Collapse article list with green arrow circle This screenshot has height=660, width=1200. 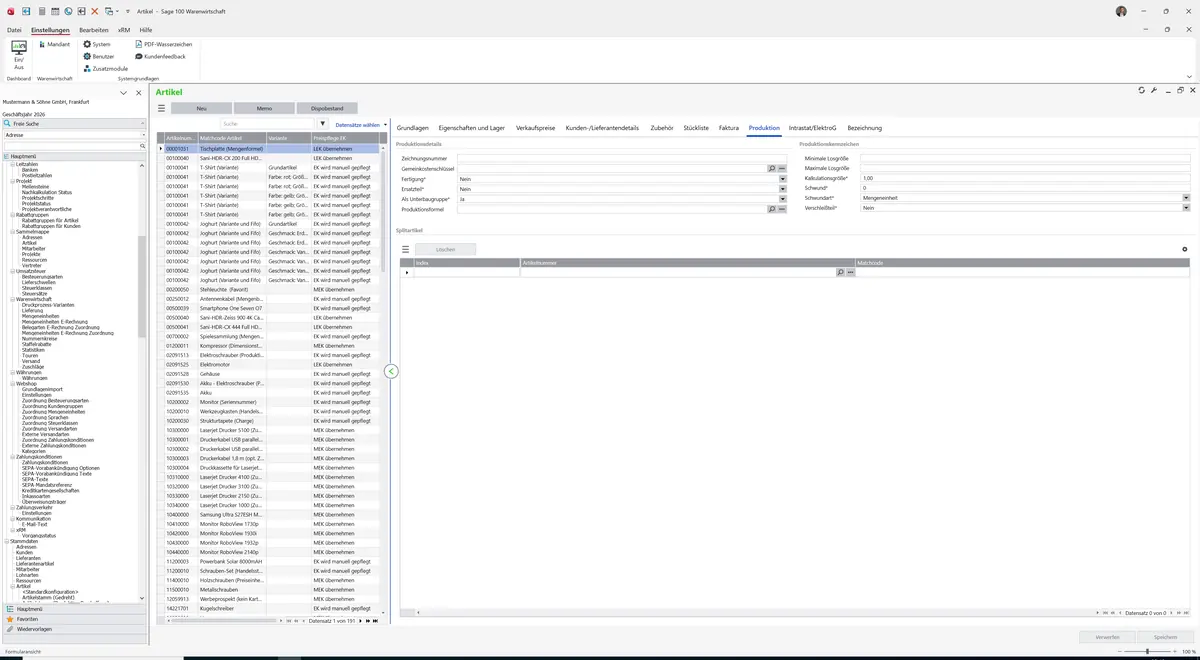click(391, 371)
